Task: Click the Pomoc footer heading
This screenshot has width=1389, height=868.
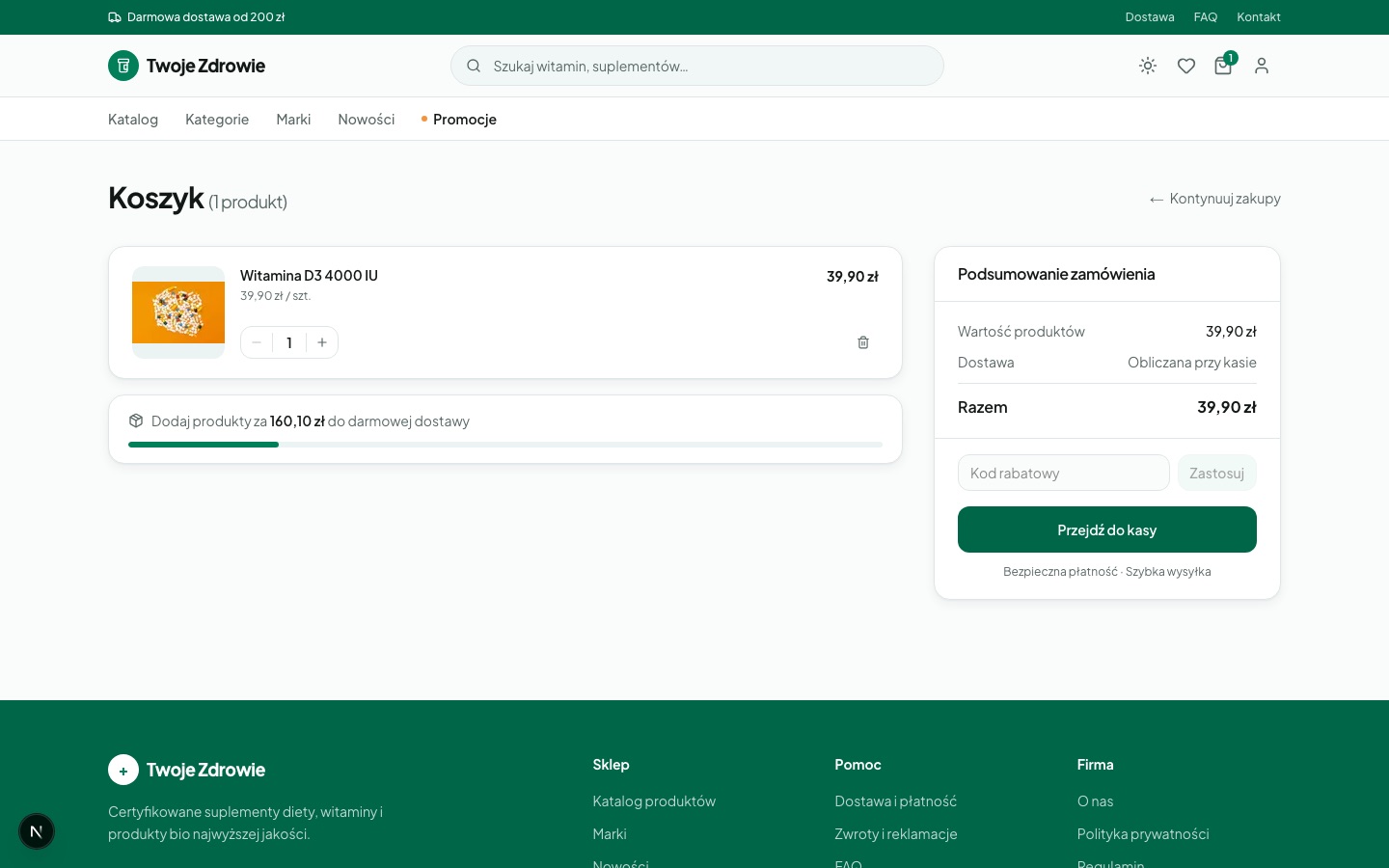Action: [858, 765]
